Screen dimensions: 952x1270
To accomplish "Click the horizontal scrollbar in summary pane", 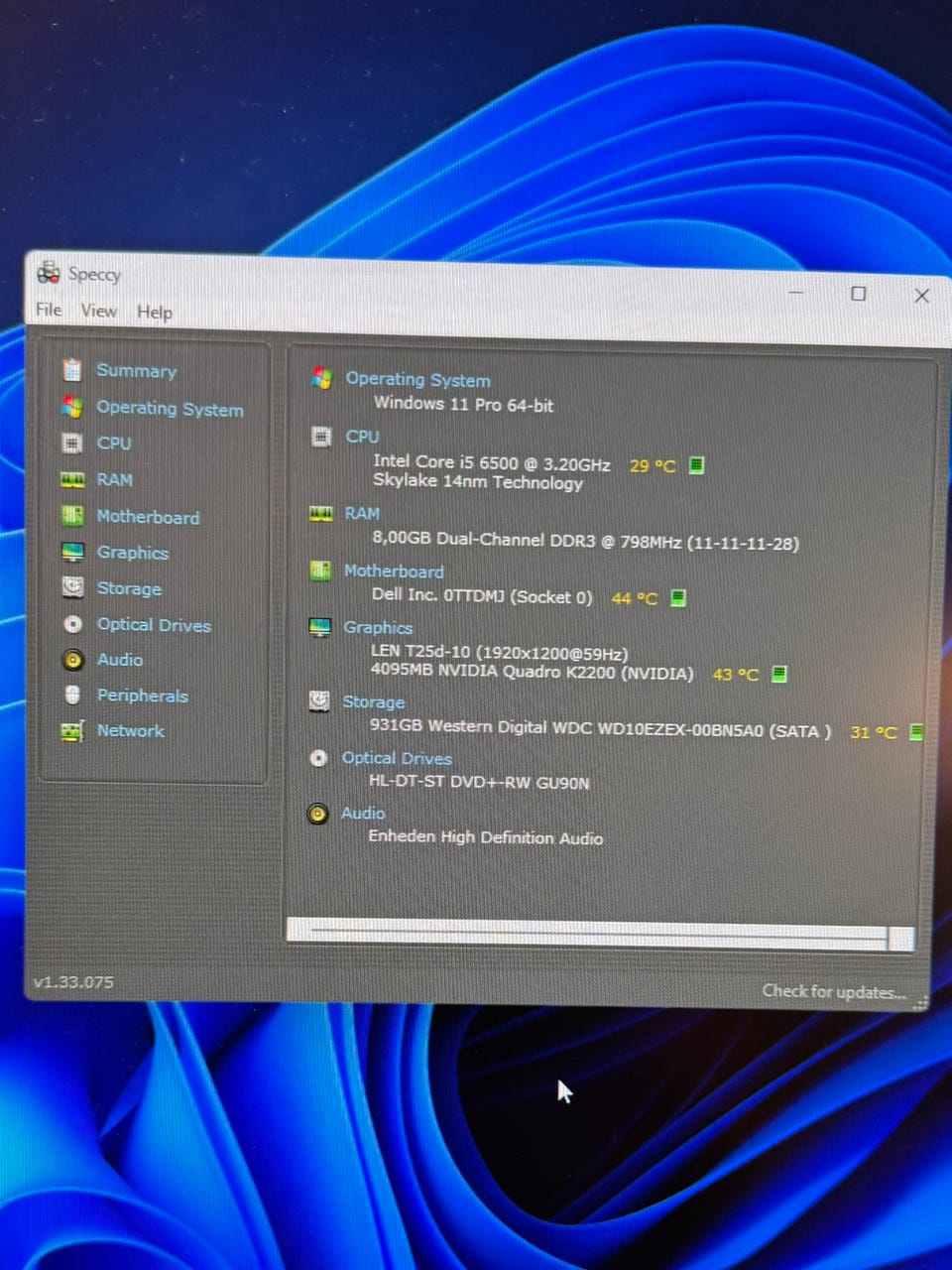I will click(x=600, y=934).
